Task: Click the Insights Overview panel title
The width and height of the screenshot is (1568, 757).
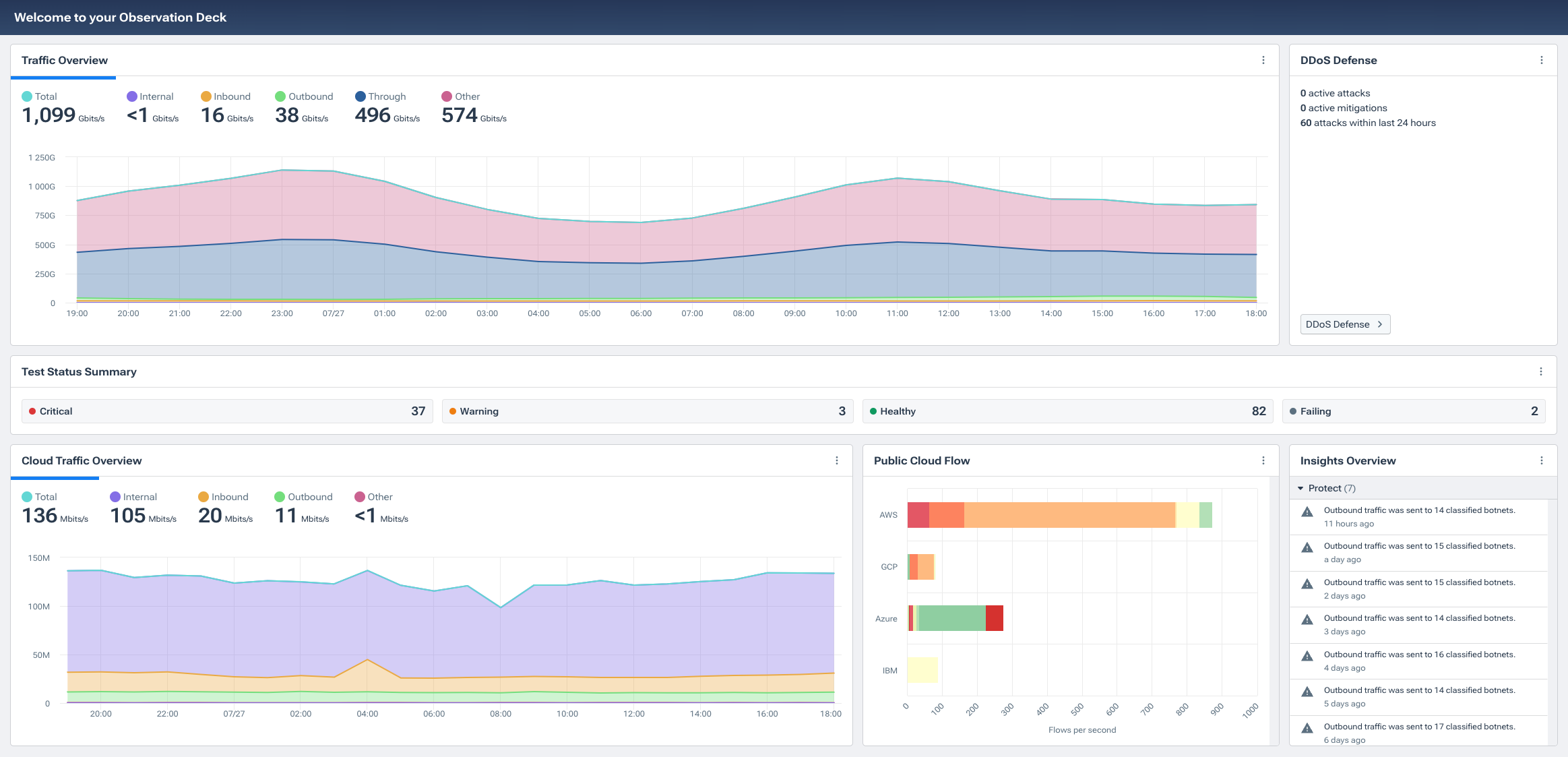Action: pyautogui.click(x=1348, y=460)
